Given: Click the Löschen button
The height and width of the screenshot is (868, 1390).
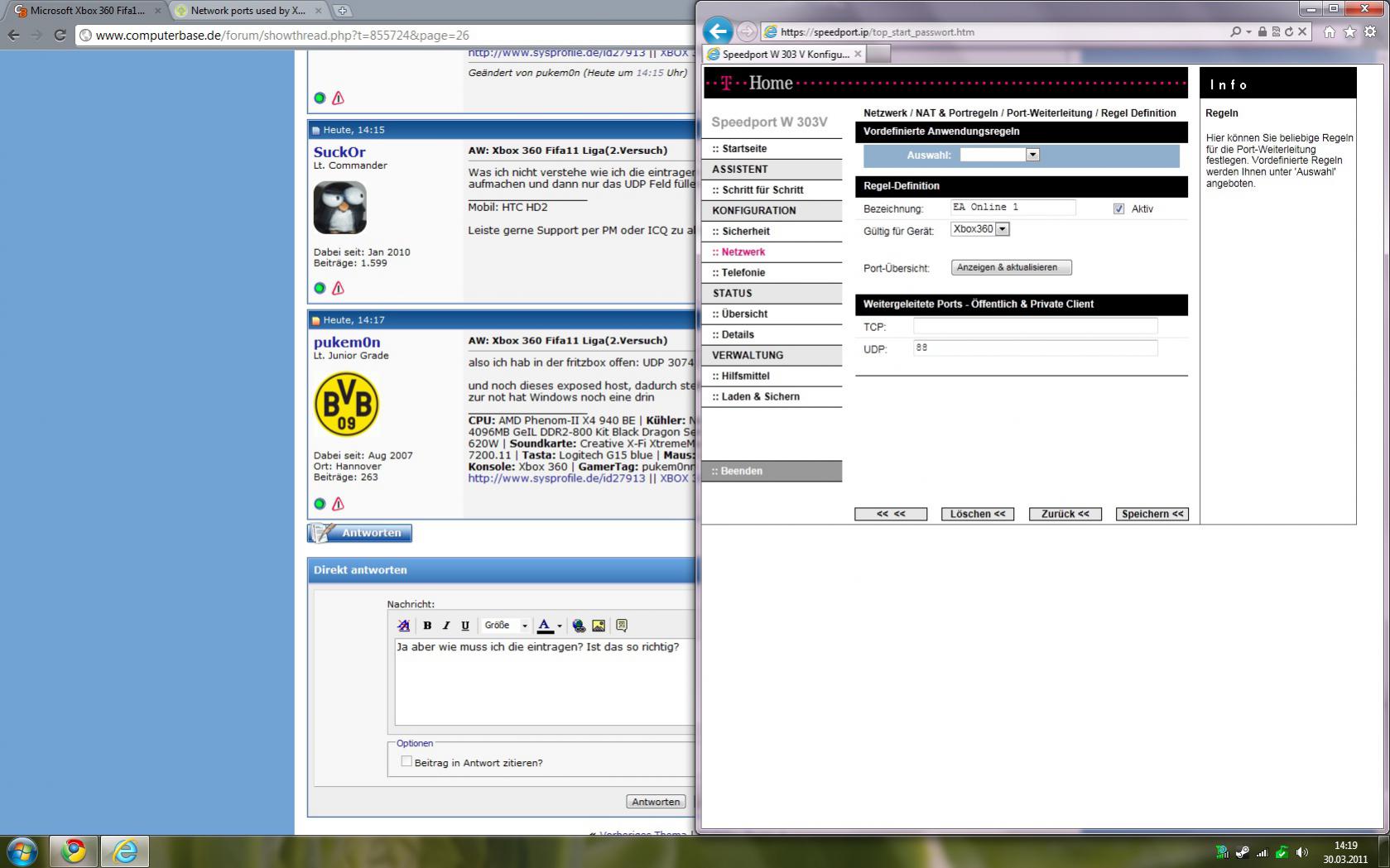Looking at the screenshot, I should tap(978, 514).
